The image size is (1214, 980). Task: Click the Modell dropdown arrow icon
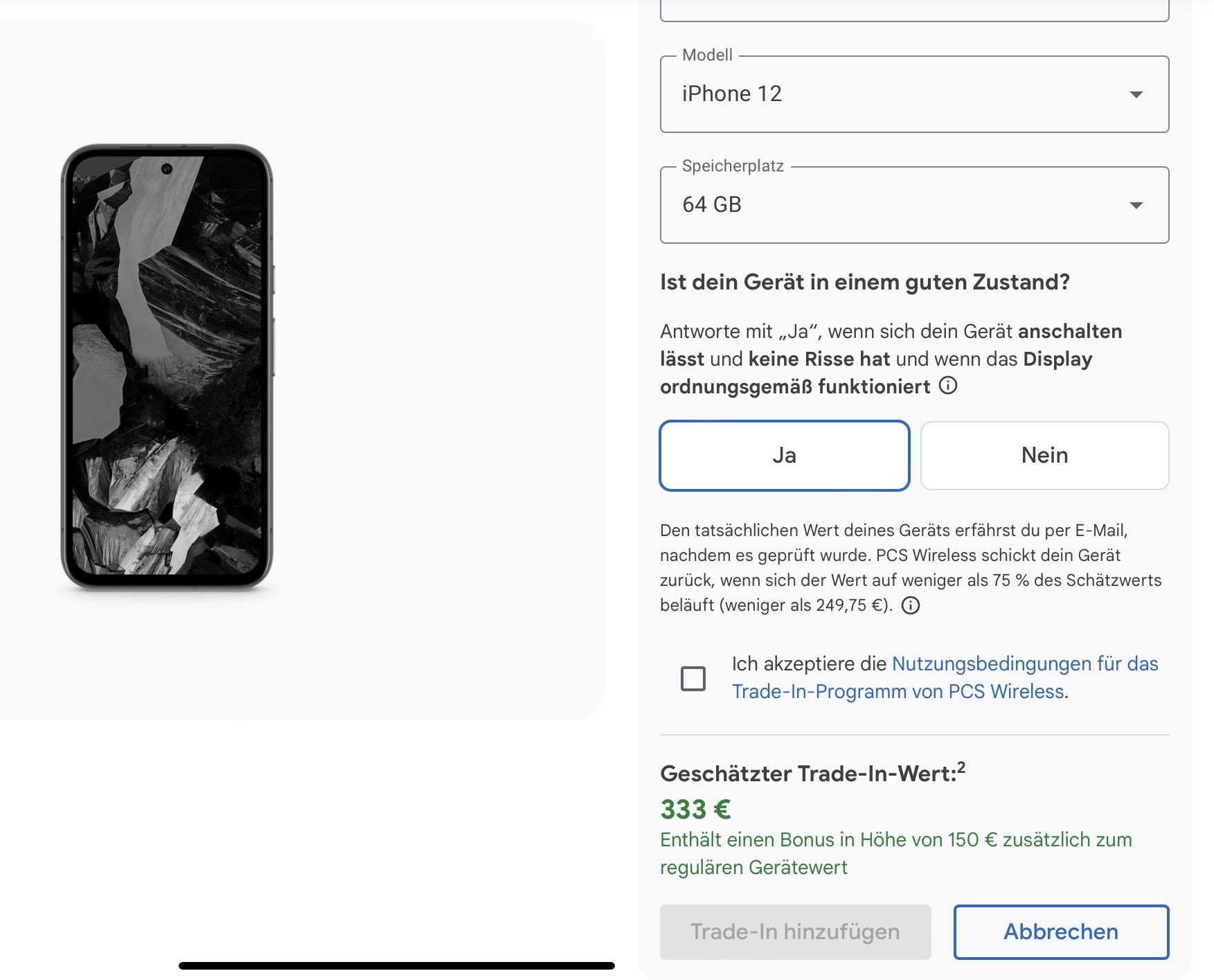coord(1136,94)
